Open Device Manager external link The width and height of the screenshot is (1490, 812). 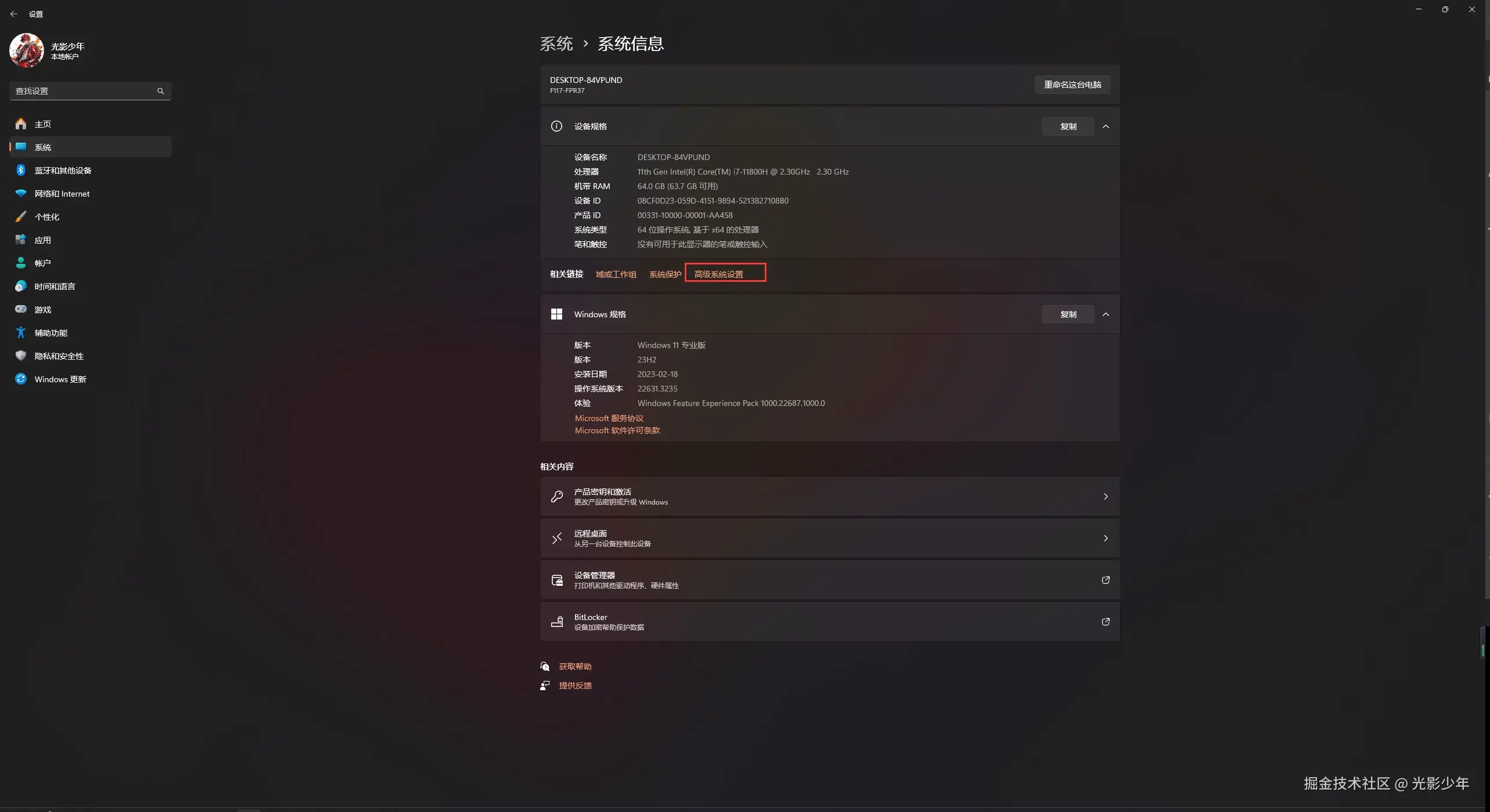[1105, 580]
